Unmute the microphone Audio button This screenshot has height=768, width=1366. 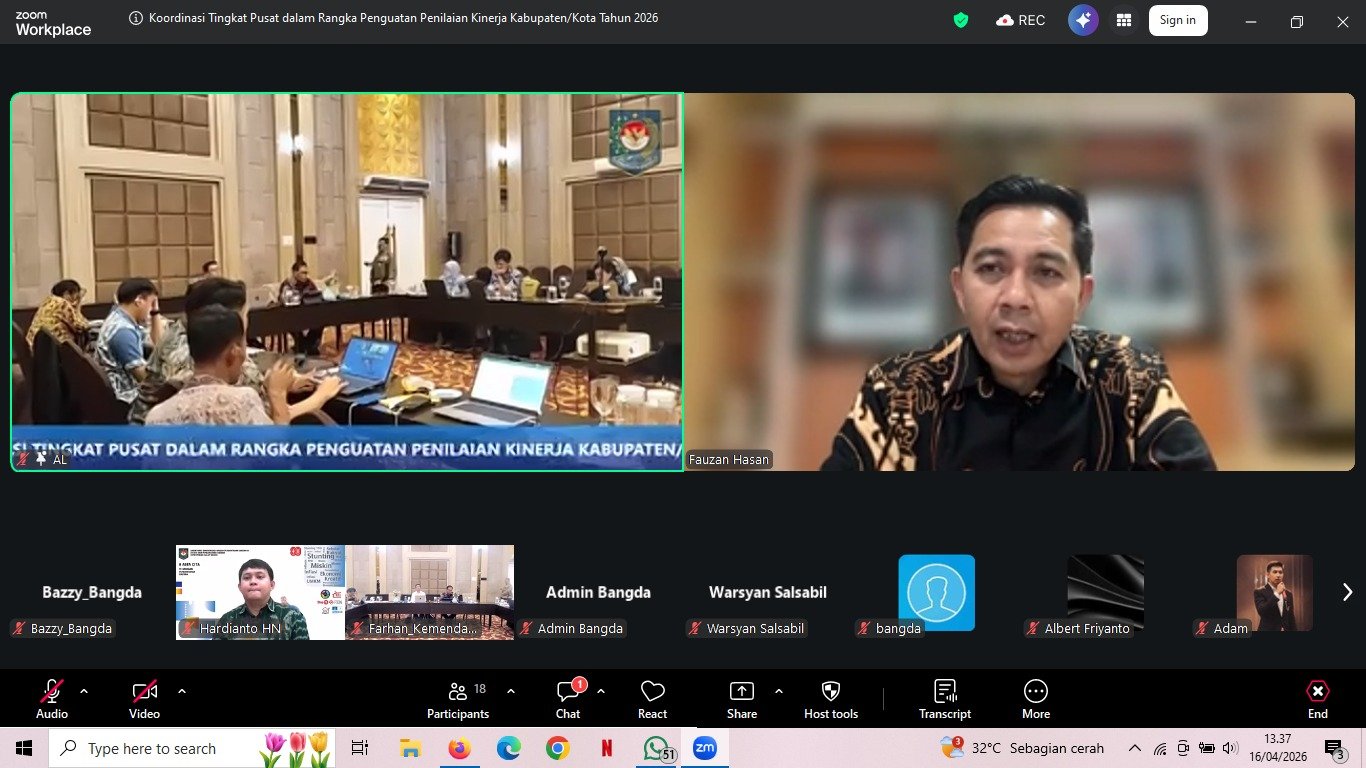(52, 698)
